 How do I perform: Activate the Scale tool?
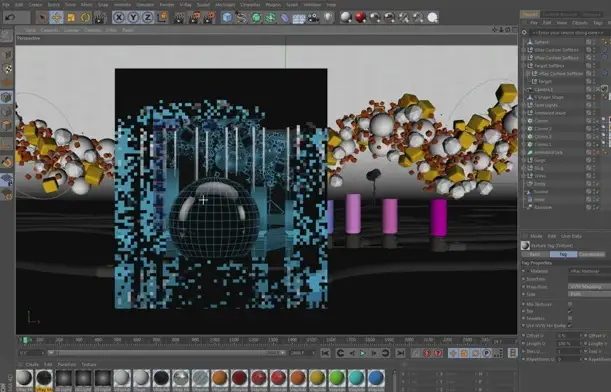71,18
